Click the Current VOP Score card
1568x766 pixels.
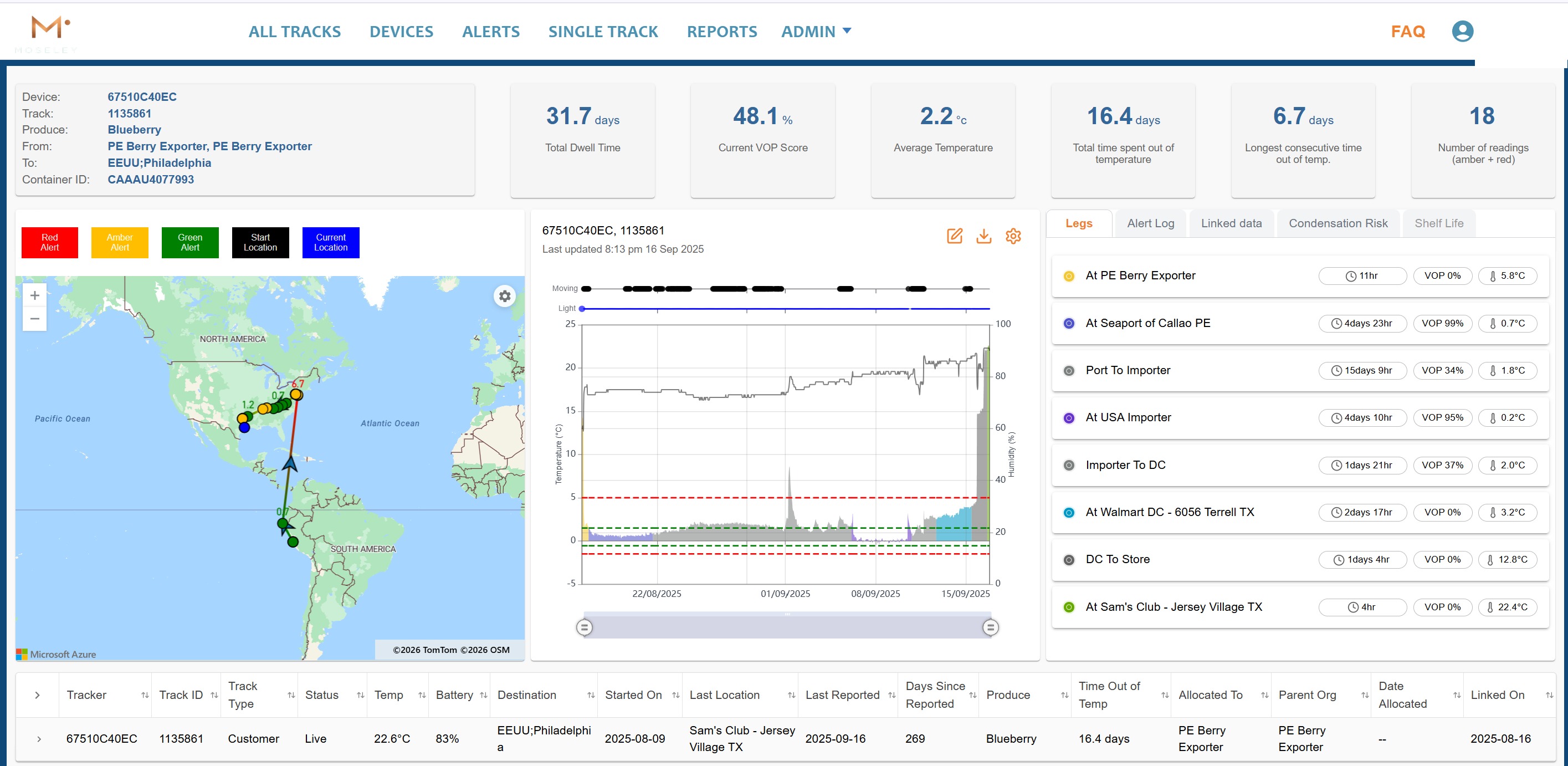(x=763, y=141)
